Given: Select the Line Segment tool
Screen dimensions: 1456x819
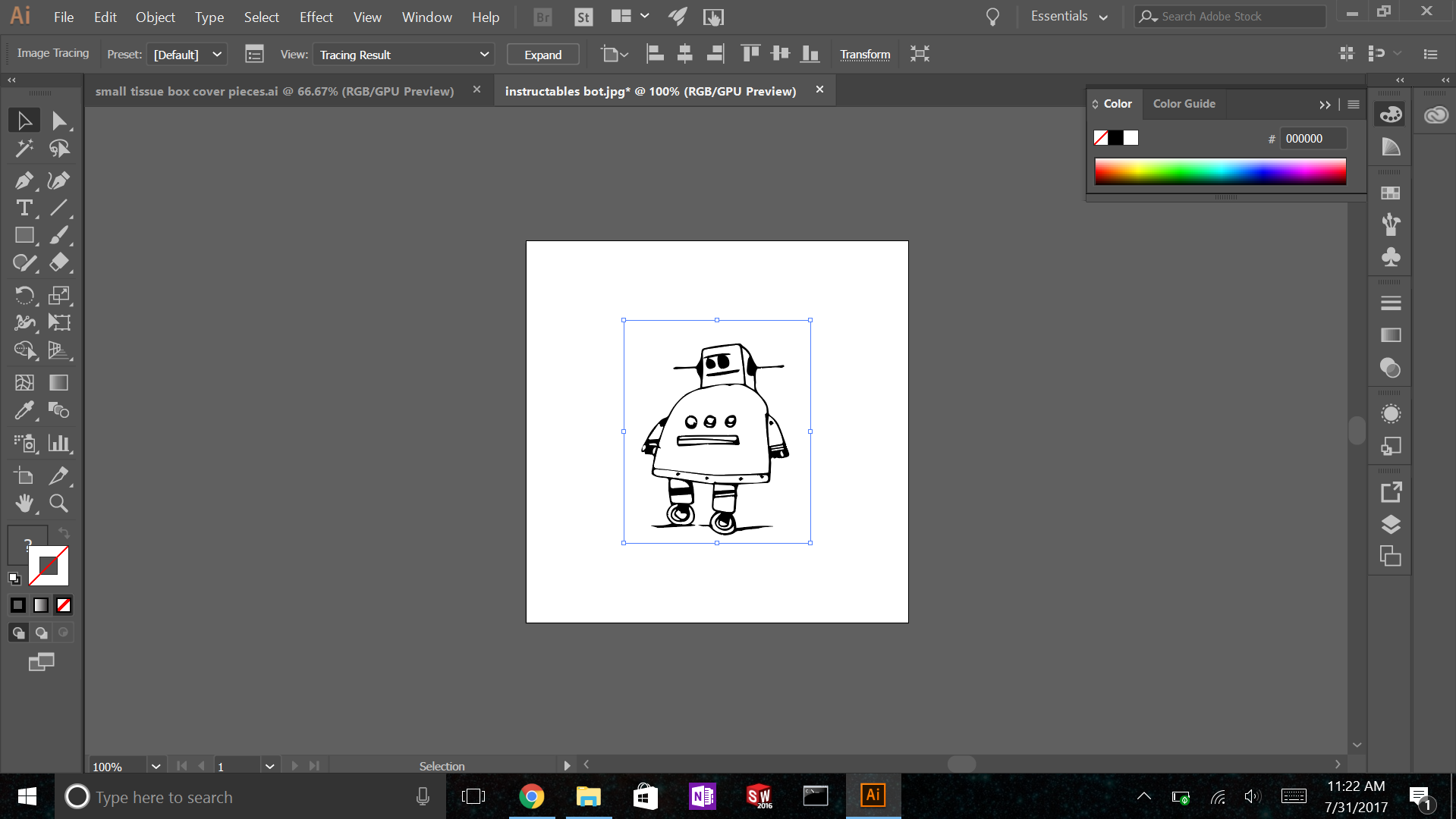Looking at the screenshot, I should click(59, 208).
